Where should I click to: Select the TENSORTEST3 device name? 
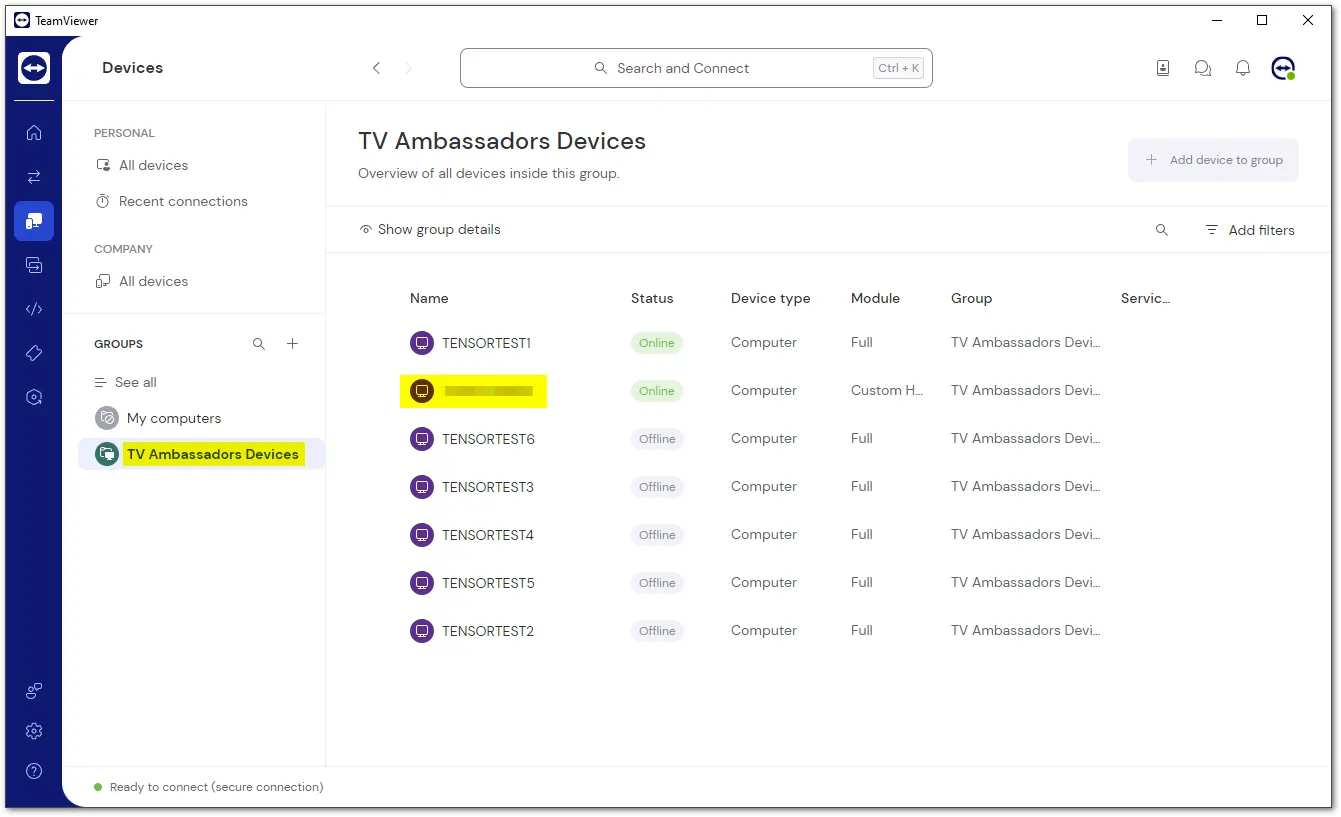(488, 487)
